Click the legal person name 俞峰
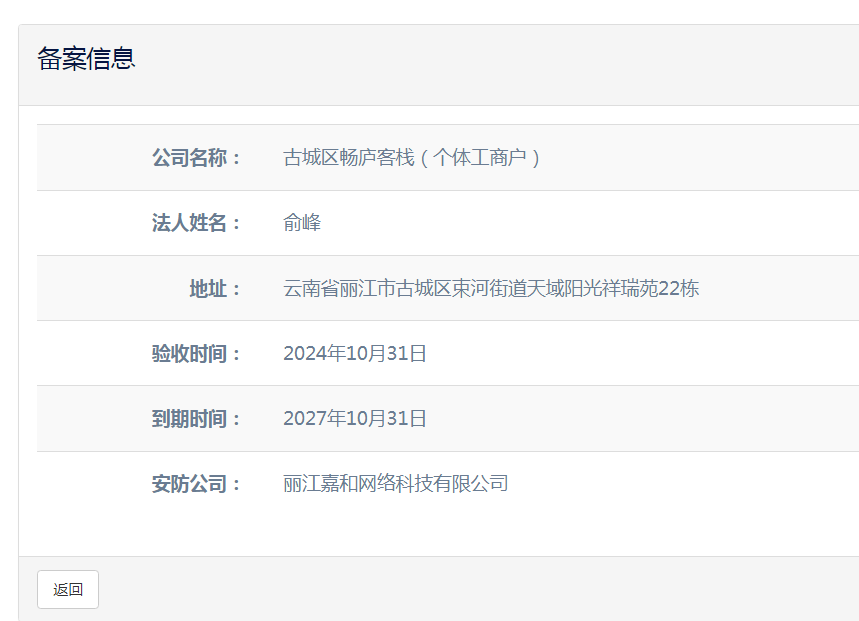Screen dimensions: 859x621 click(302, 223)
